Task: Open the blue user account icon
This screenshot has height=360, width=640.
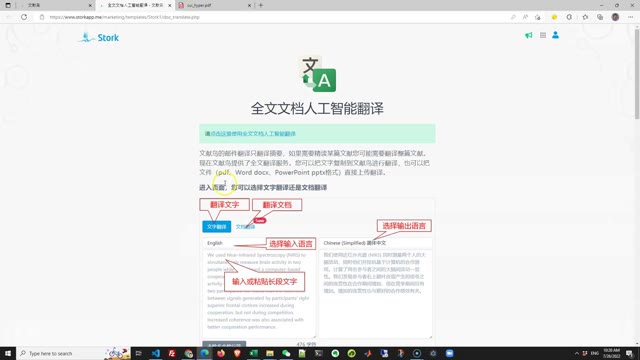Action: coord(556,35)
